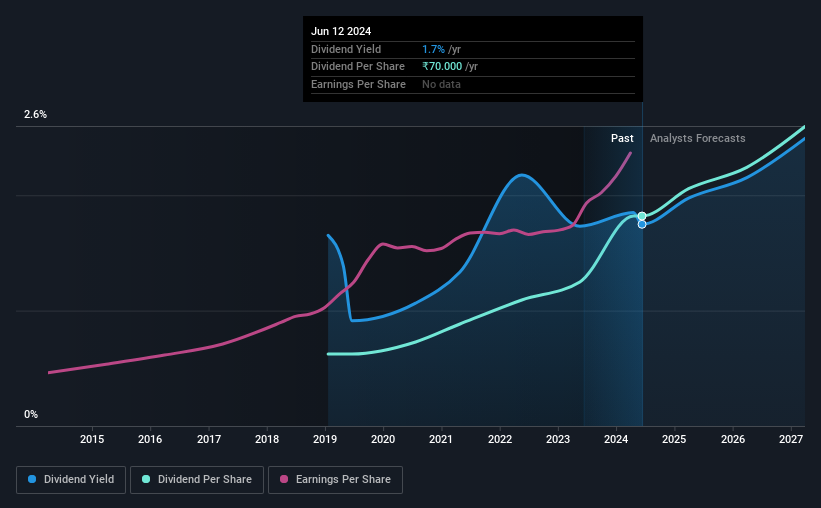Image resolution: width=821 pixels, height=508 pixels.
Task: Click the 2017 x-axis label
Action: (209, 439)
